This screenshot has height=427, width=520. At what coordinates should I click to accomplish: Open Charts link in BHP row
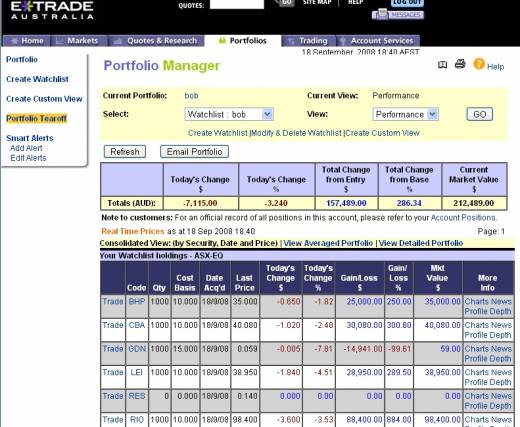[476, 301]
